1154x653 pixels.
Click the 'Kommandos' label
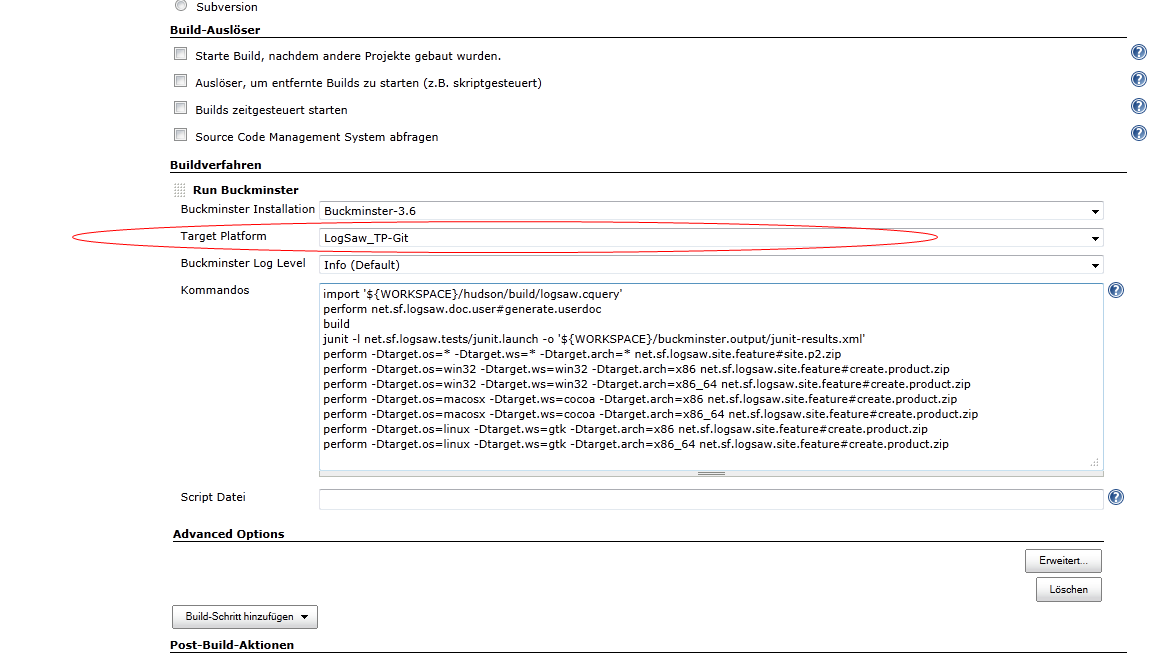pos(215,290)
